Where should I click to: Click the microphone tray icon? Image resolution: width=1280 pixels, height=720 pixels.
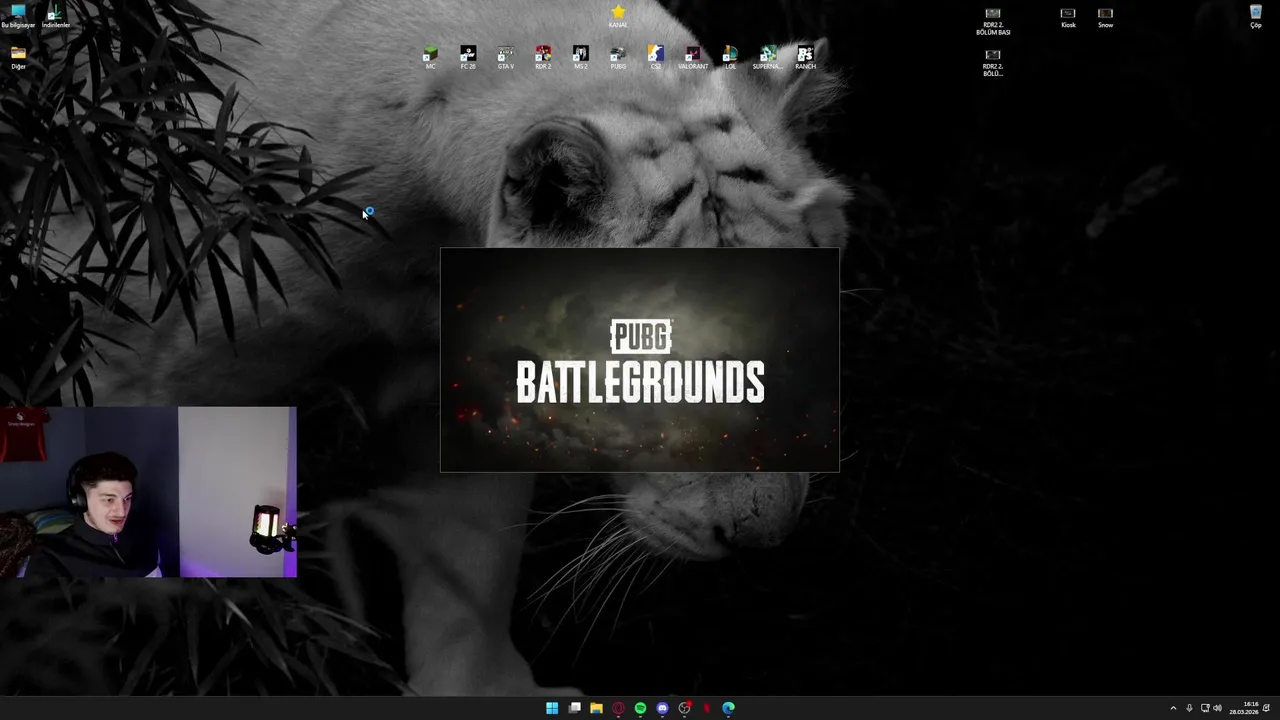1189,708
